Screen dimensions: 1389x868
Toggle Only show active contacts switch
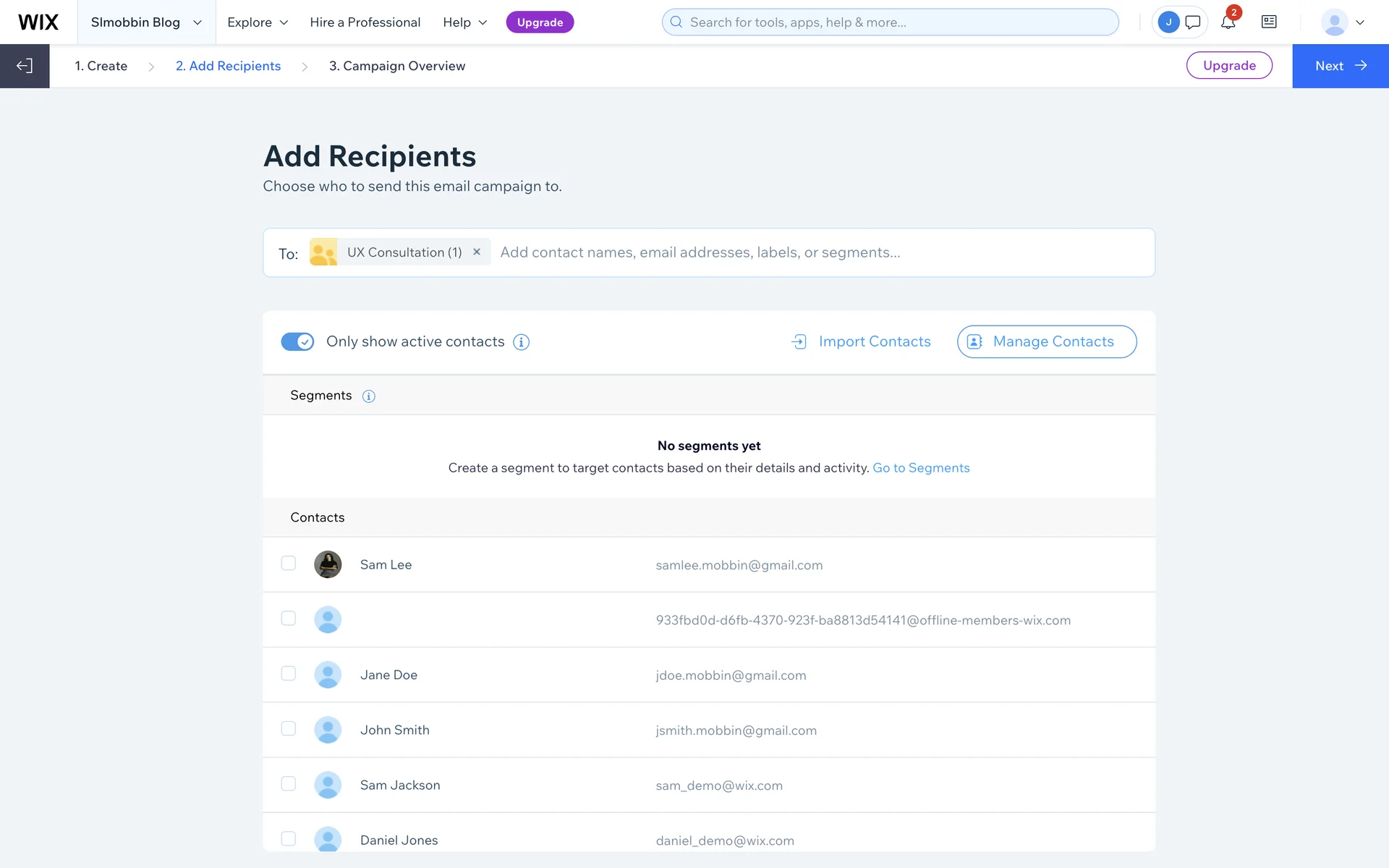click(x=297, y=341)
